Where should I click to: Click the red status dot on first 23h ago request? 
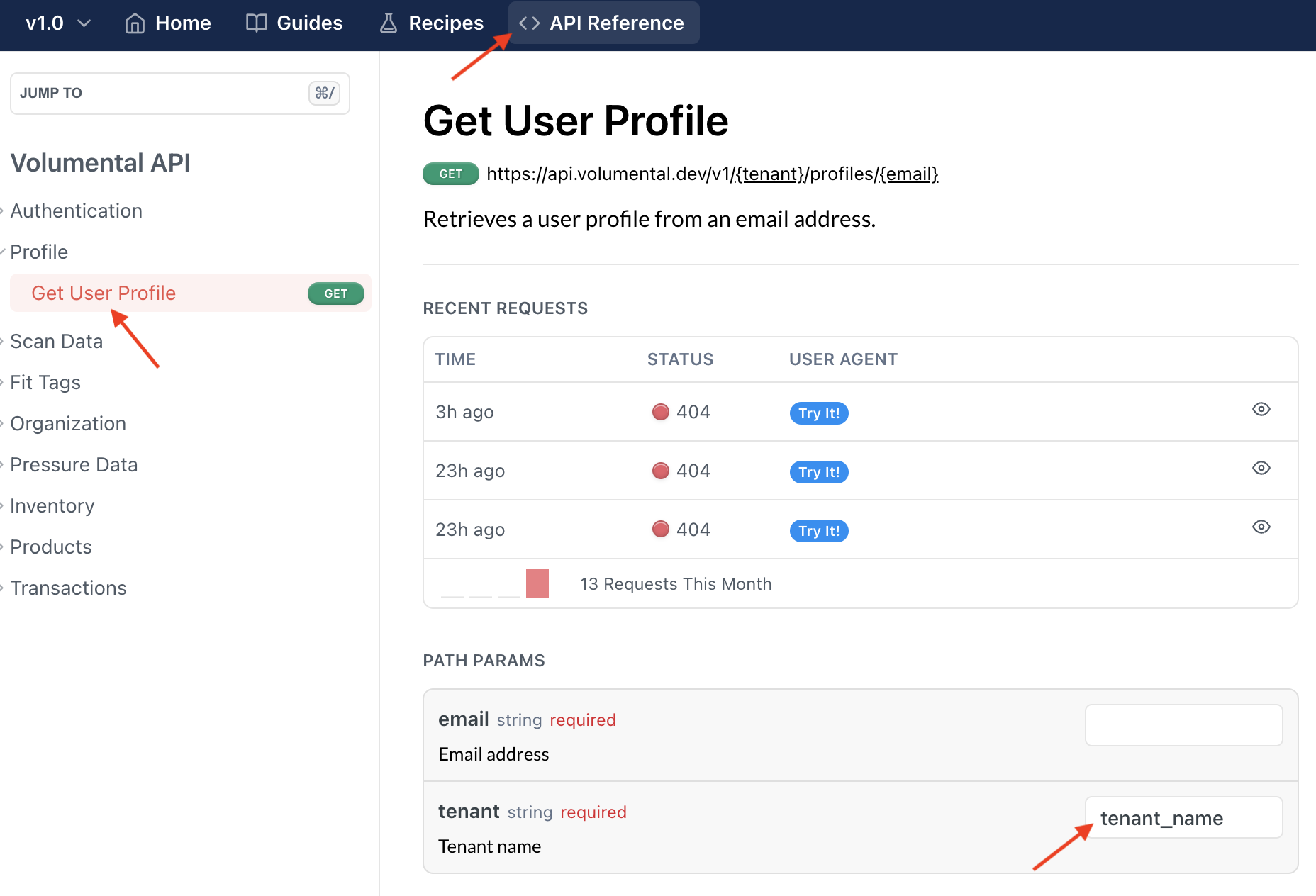click(661, 470)
